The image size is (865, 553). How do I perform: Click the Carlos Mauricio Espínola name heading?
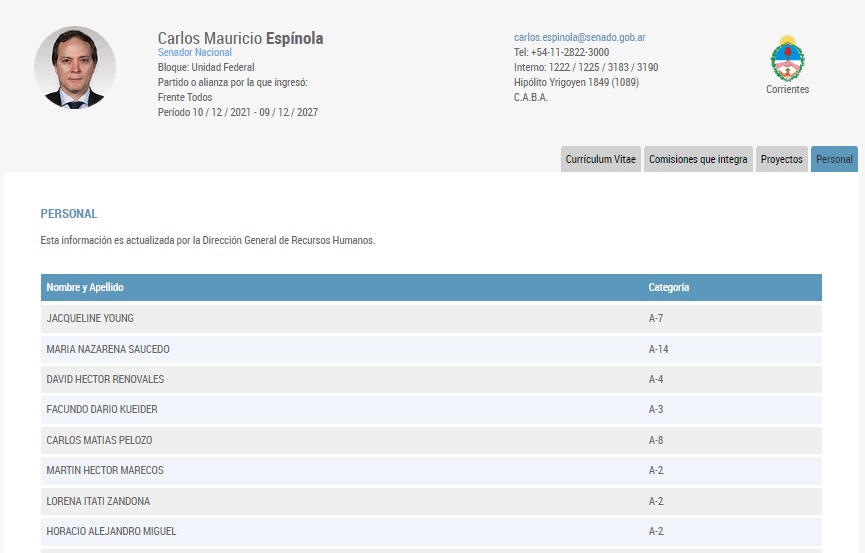tap(240, 38)
